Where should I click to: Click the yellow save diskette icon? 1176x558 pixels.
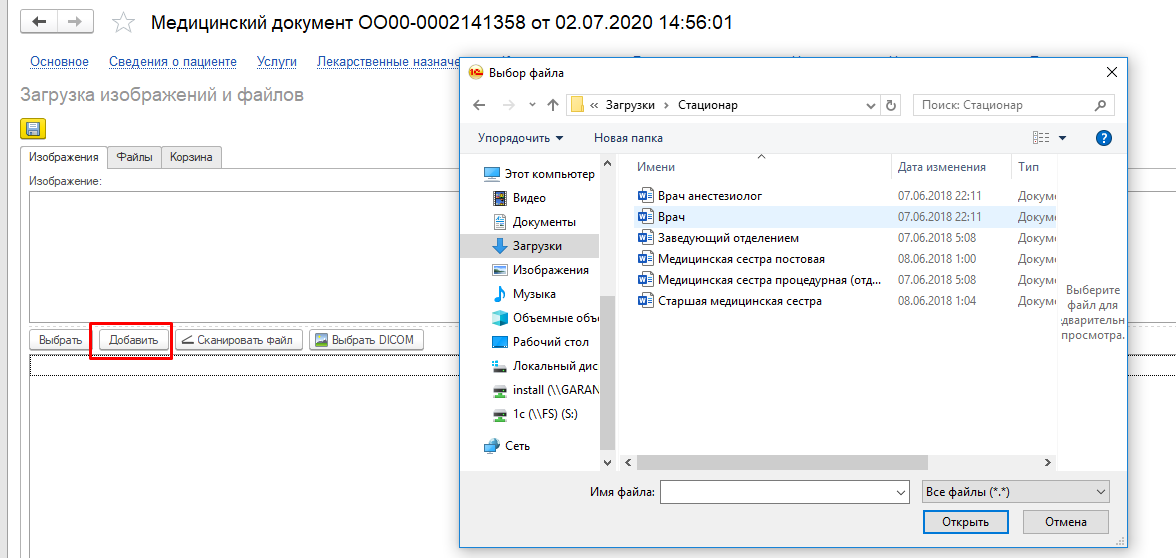pos(33,128)
